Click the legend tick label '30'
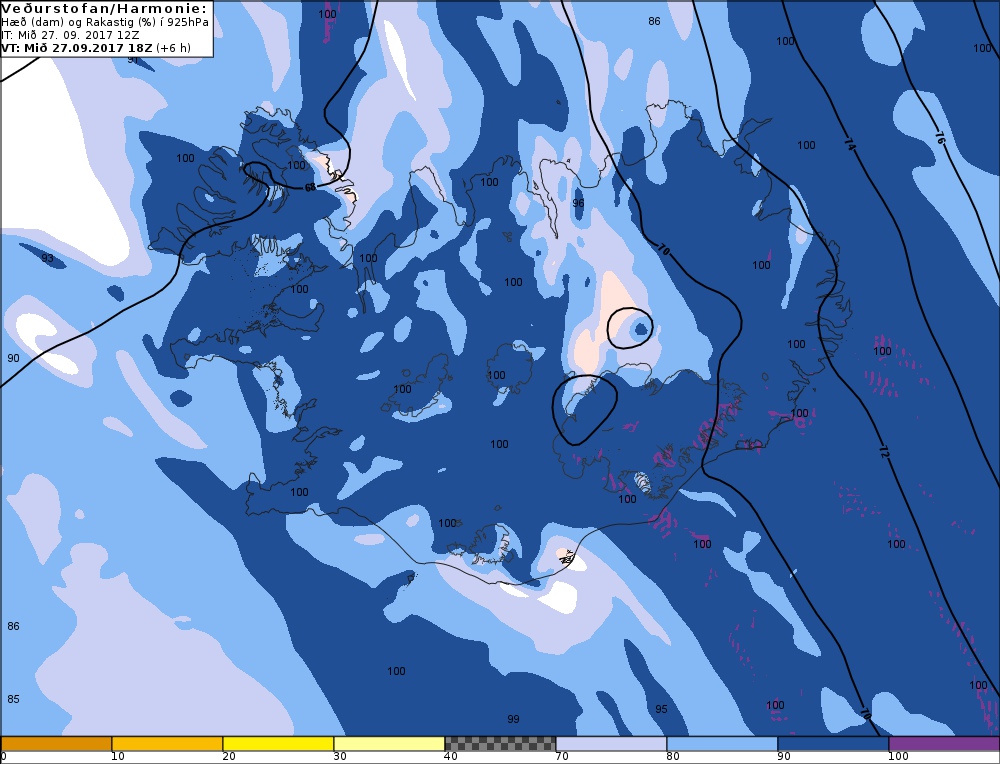Image resolution: width=1000 pixels, height=764 pixels. point(340,757)
